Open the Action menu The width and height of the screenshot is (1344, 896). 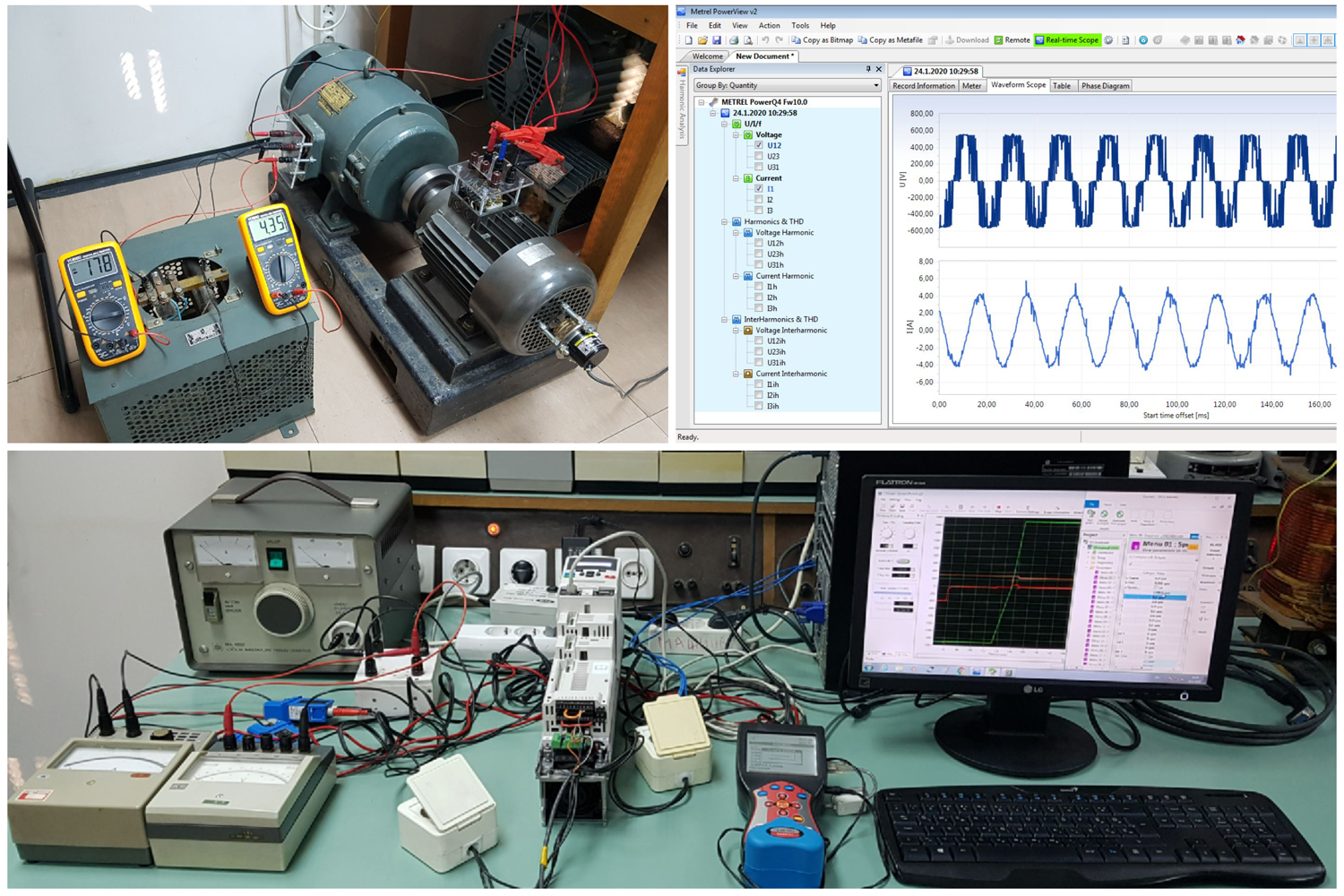(x=769, y=26)
